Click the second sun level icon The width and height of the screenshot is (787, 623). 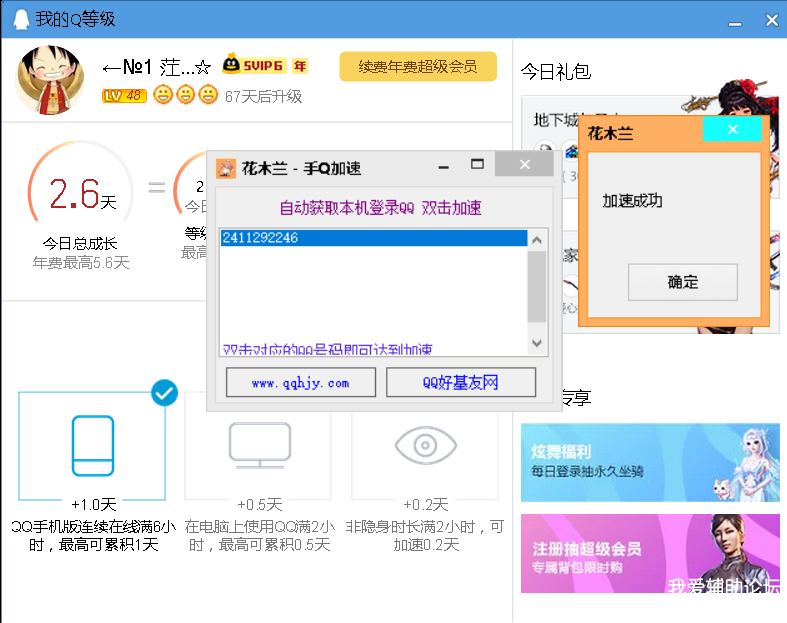coord(185,94)
